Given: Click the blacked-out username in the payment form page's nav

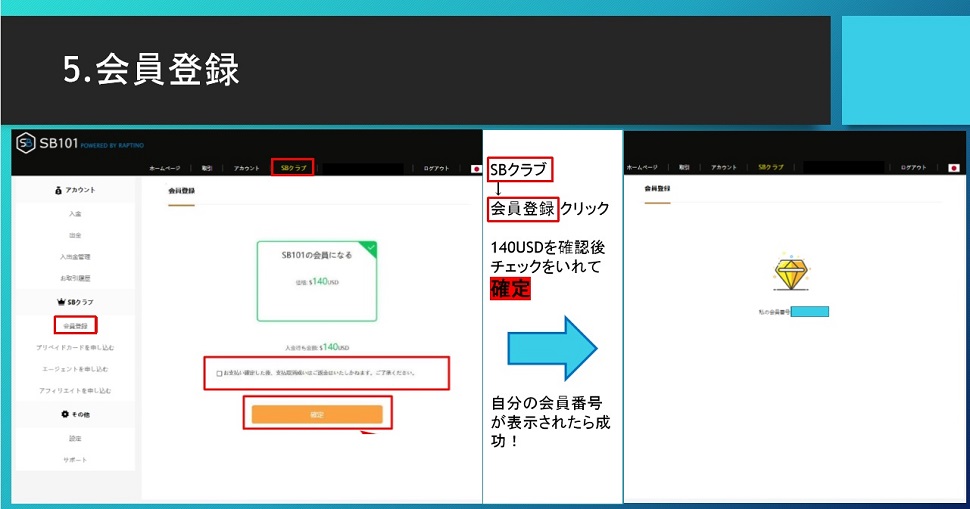Looking at the screenshot, I should (363, 168).
